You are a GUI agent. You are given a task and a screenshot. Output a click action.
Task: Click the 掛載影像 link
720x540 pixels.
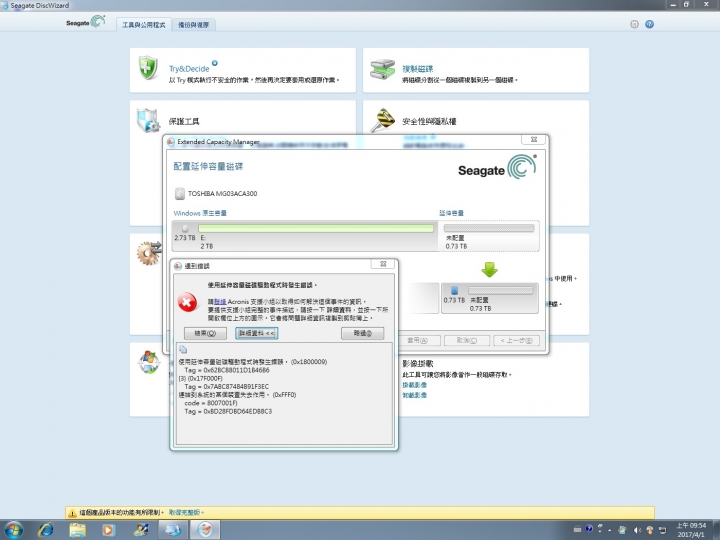coord(415,385)
